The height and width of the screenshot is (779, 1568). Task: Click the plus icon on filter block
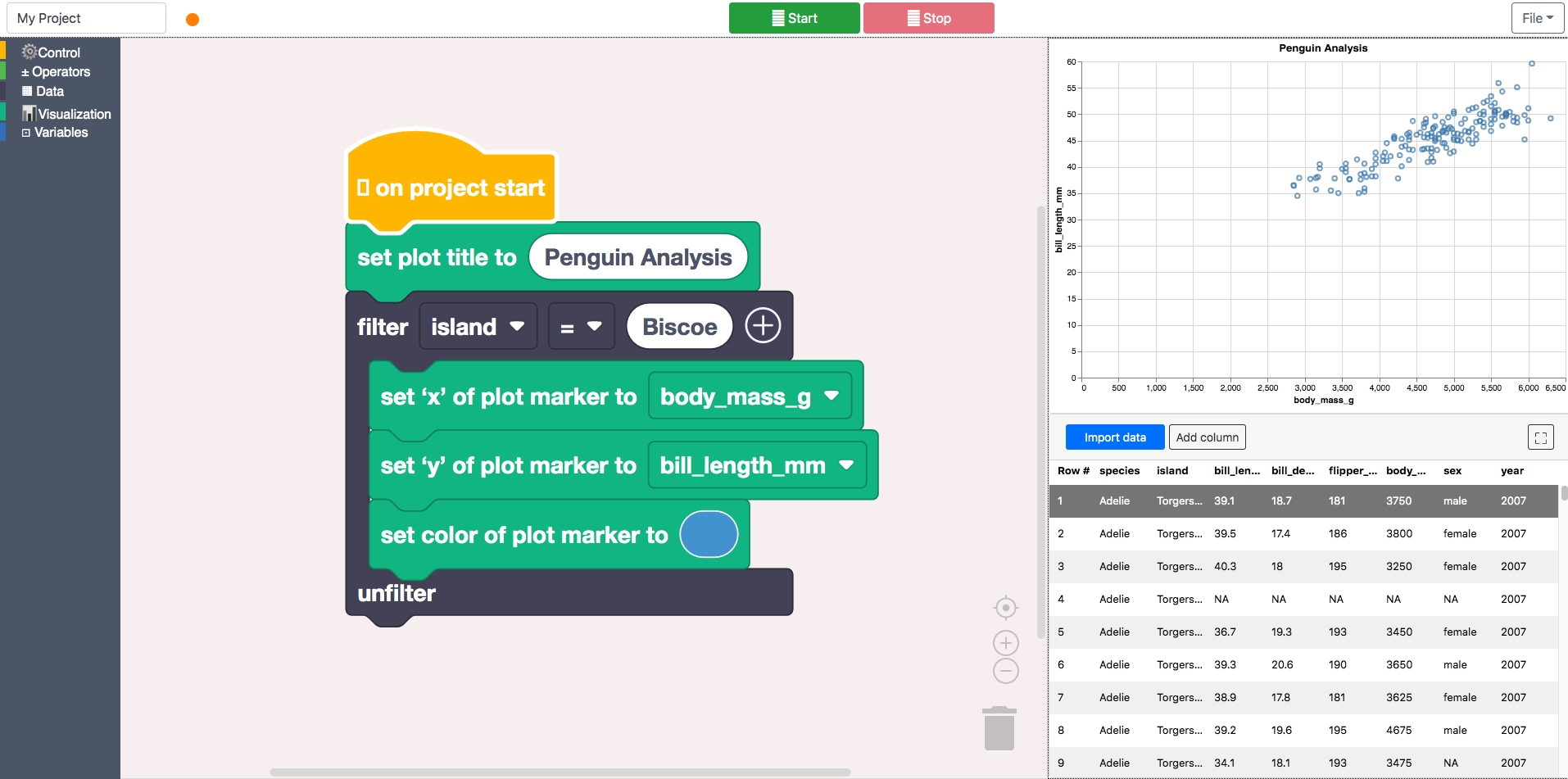click(x=763, y=326)
